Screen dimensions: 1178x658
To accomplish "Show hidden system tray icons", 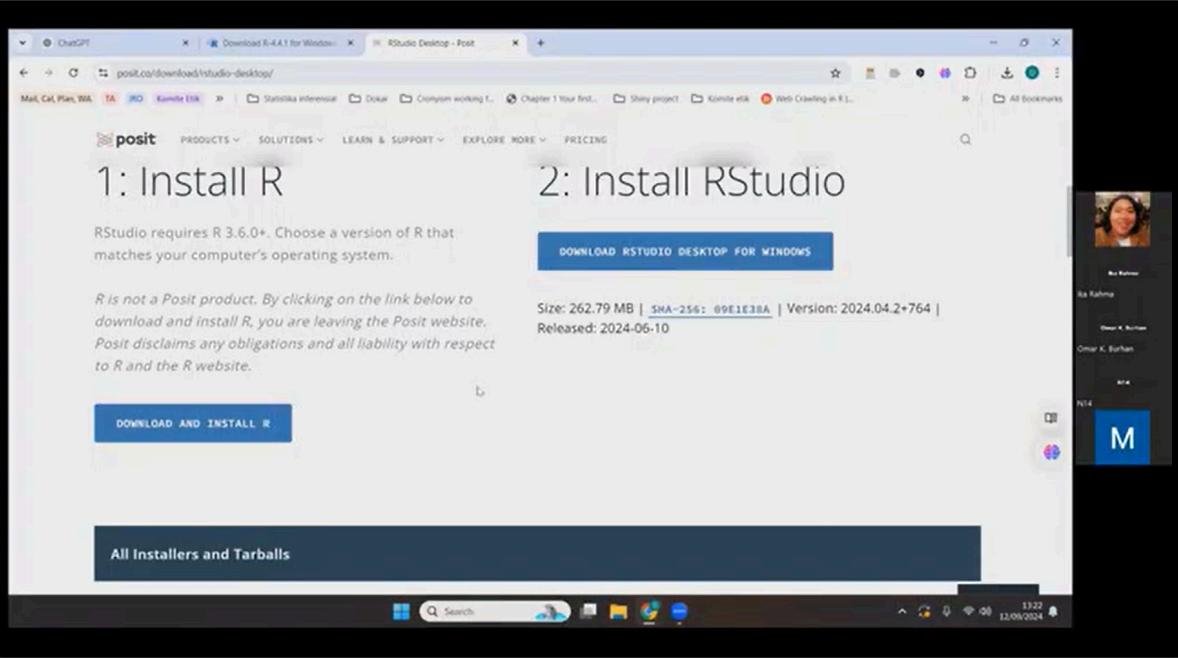I will pyautogui.click(x=902, y=611).
